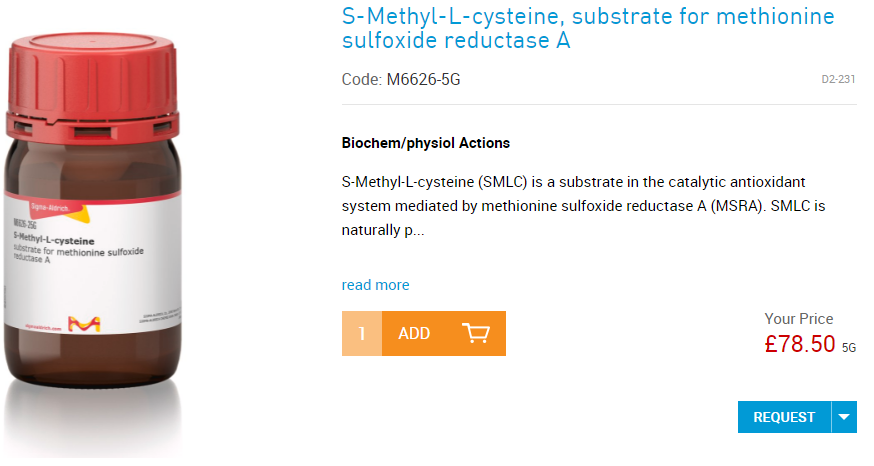The image size is (874, 466).
Task: Click the 5G pack size label
Action: click(x=849, y=348)
